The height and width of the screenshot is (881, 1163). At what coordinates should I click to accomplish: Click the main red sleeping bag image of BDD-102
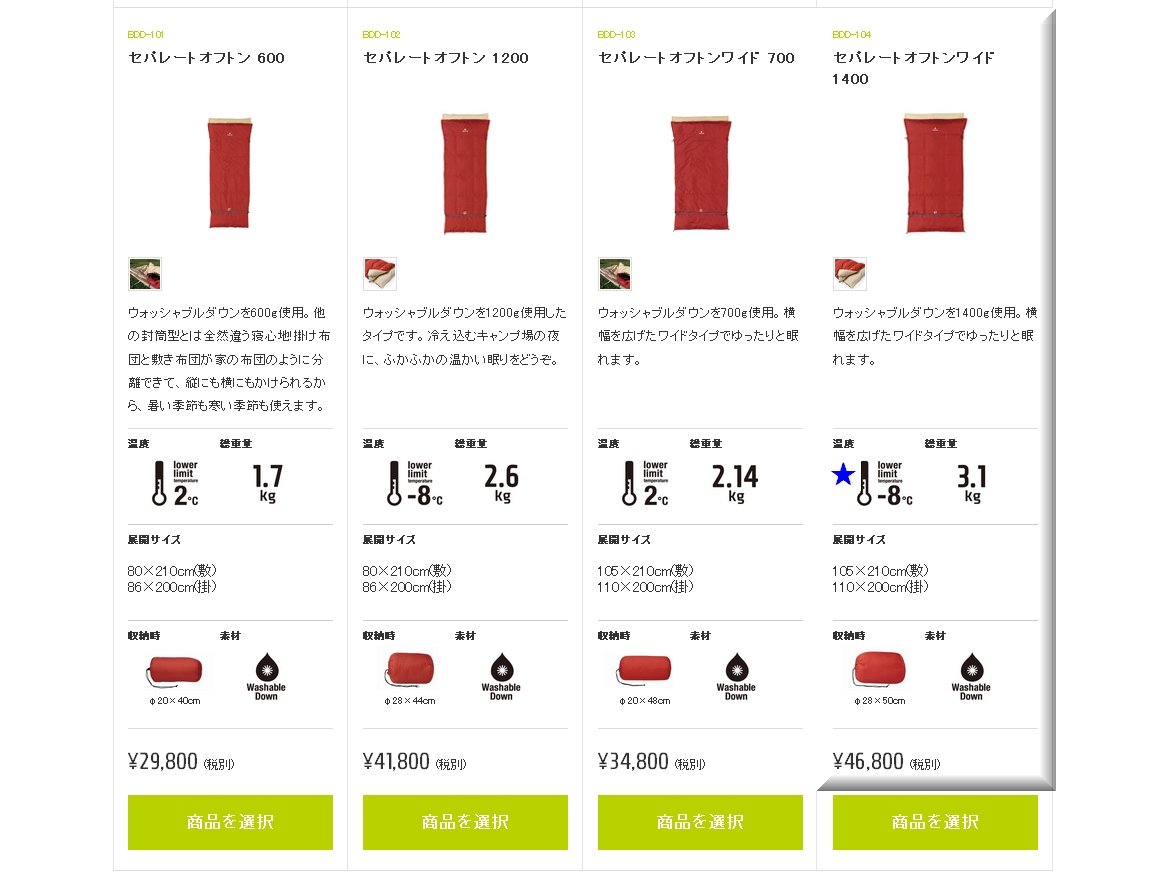(465, 173)
